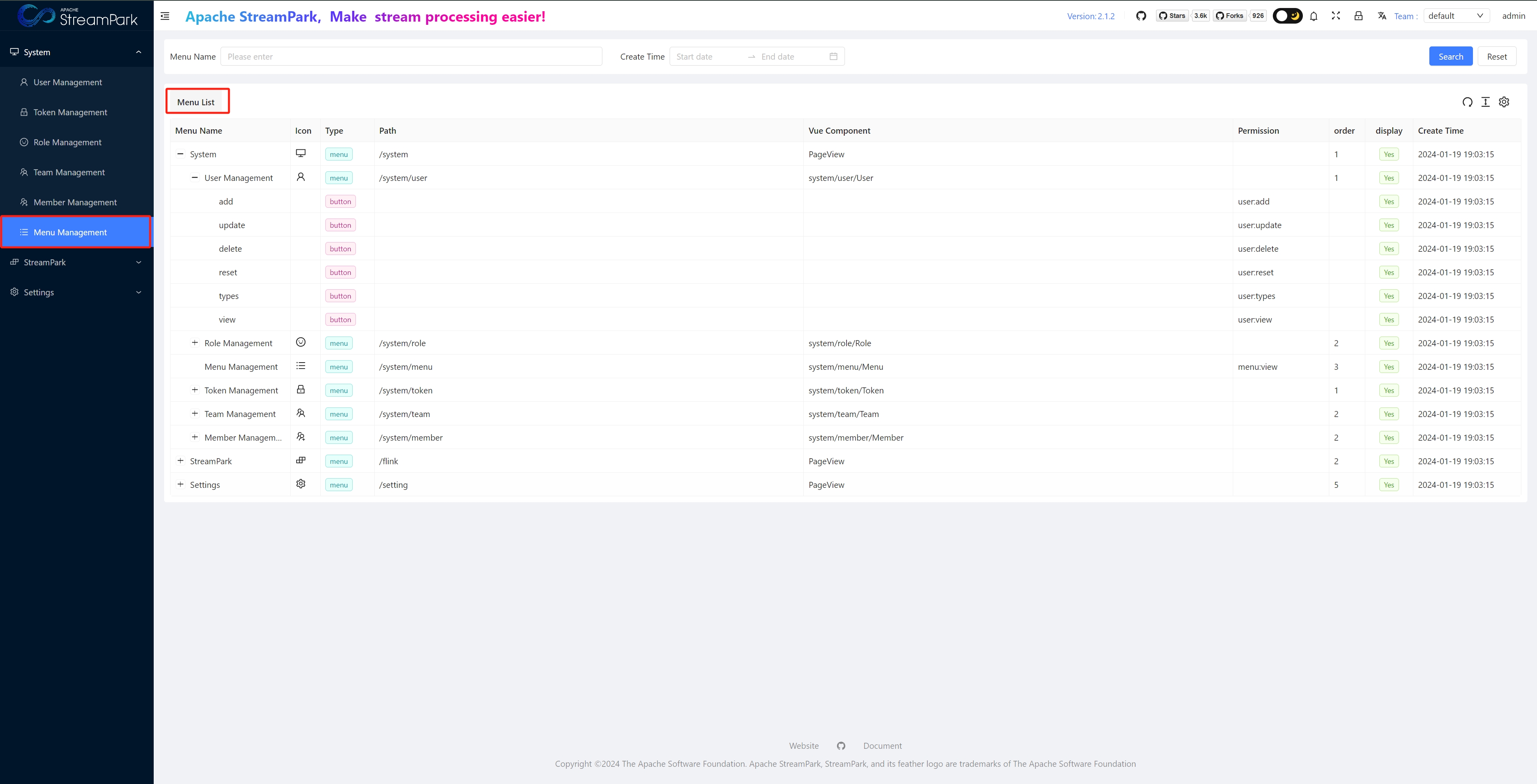
Task: Expand StreamPark section in sidebar
Action: 76,263
